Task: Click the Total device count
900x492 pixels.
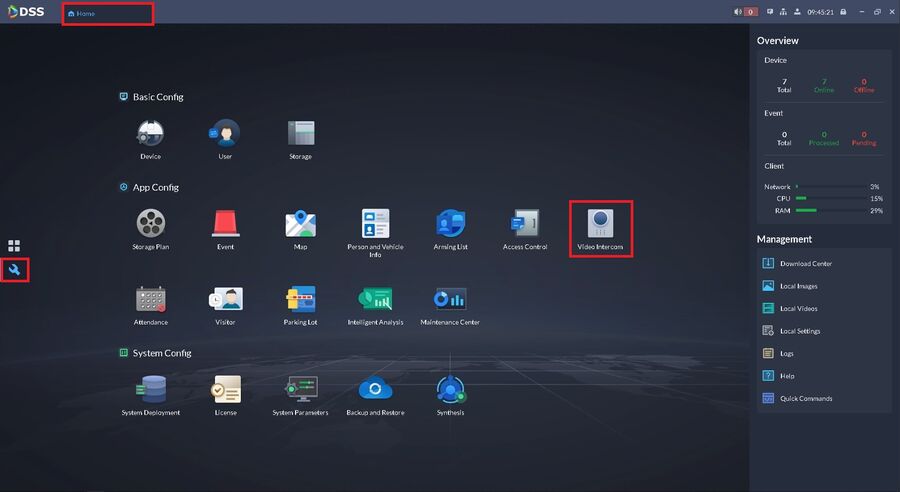Action: pyautogui.click(x=784, y=86)
